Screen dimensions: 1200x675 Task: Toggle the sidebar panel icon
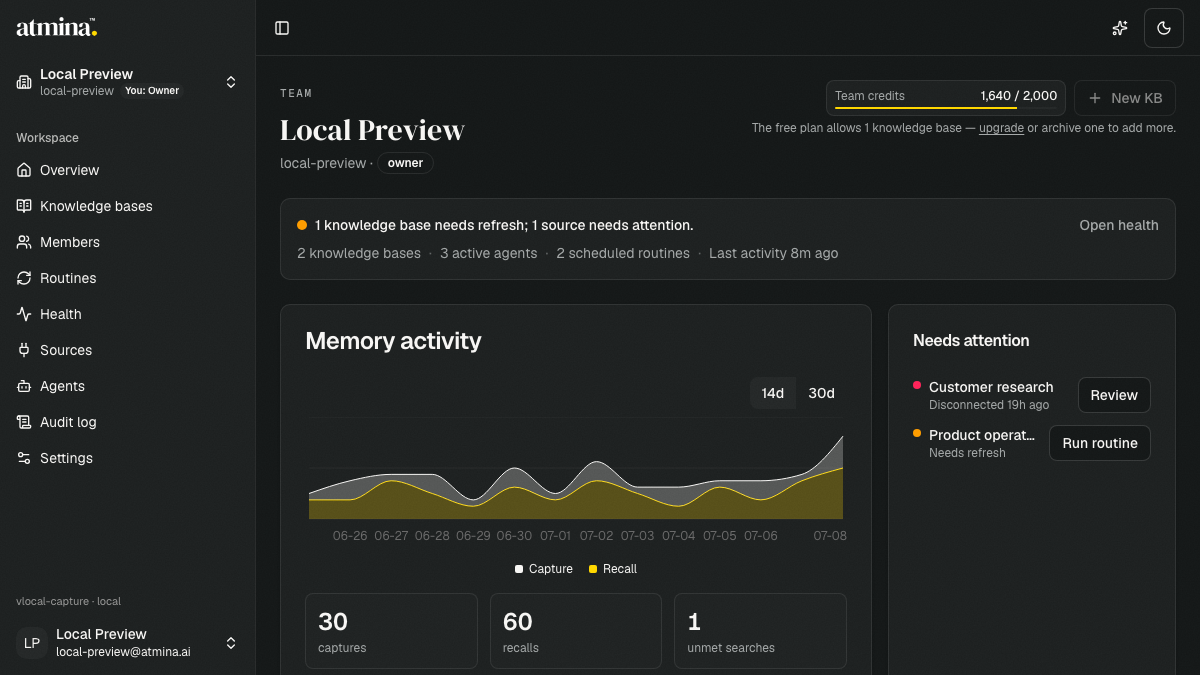[282, 28]
